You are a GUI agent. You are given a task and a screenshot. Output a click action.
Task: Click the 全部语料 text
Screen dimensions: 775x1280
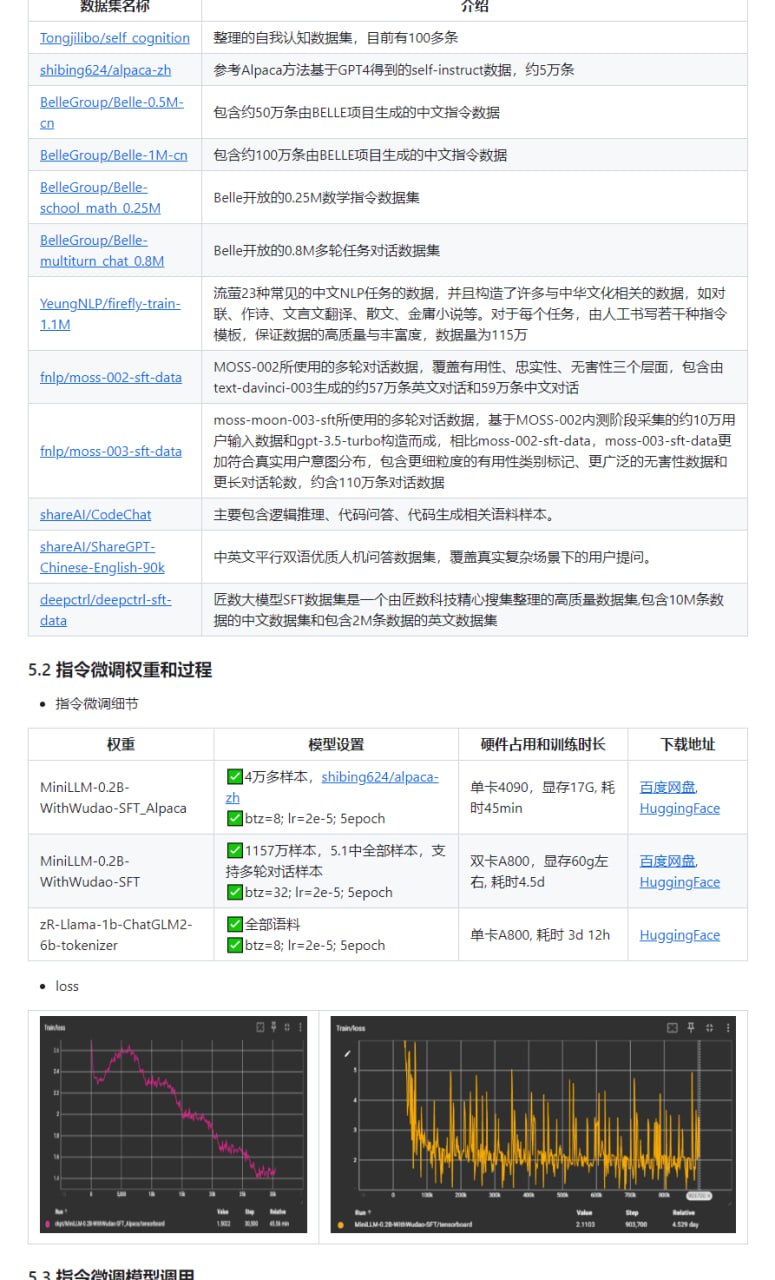tap(272, 924)
